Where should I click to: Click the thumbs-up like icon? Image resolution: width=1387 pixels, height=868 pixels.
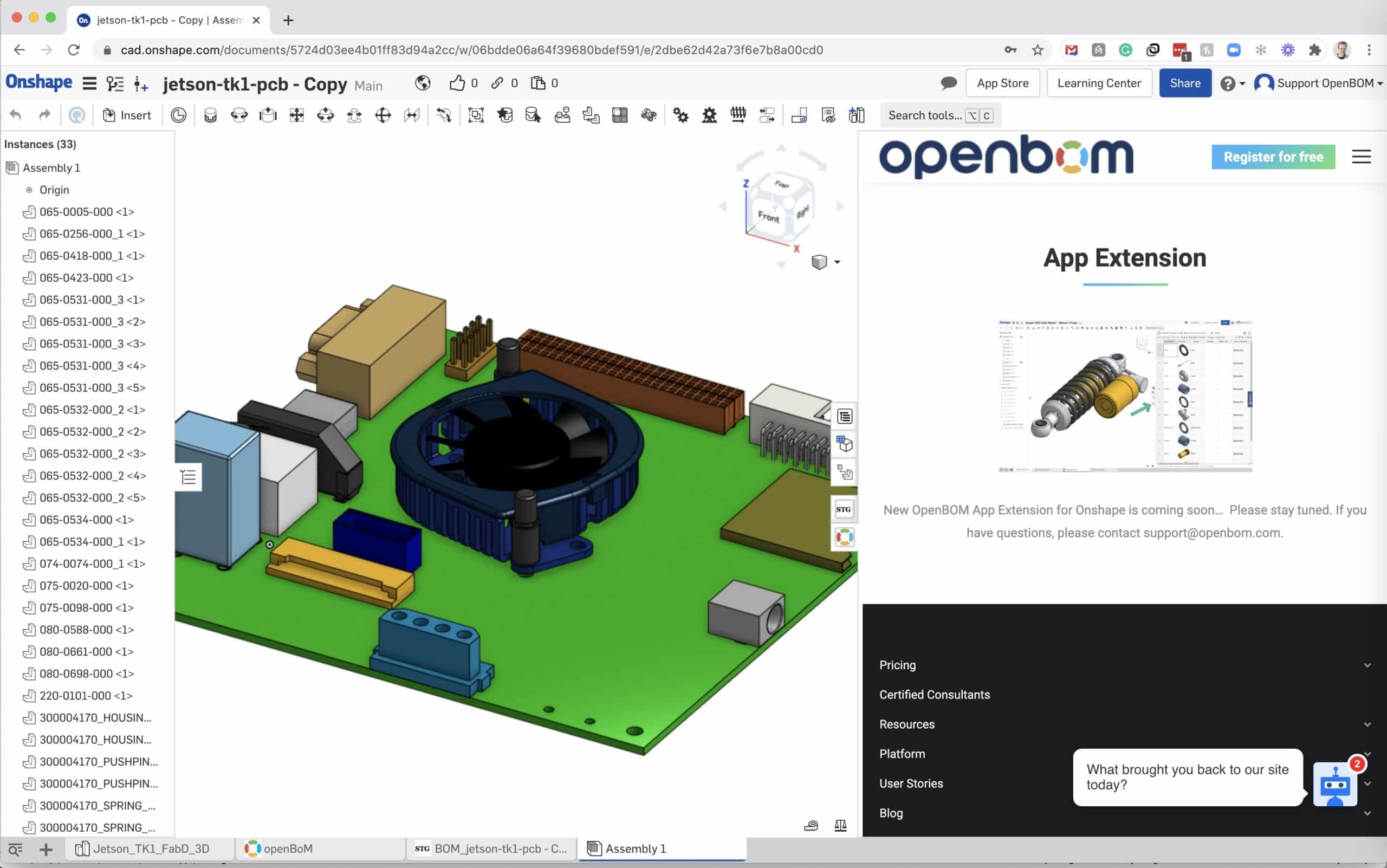[x=457, y=83]
